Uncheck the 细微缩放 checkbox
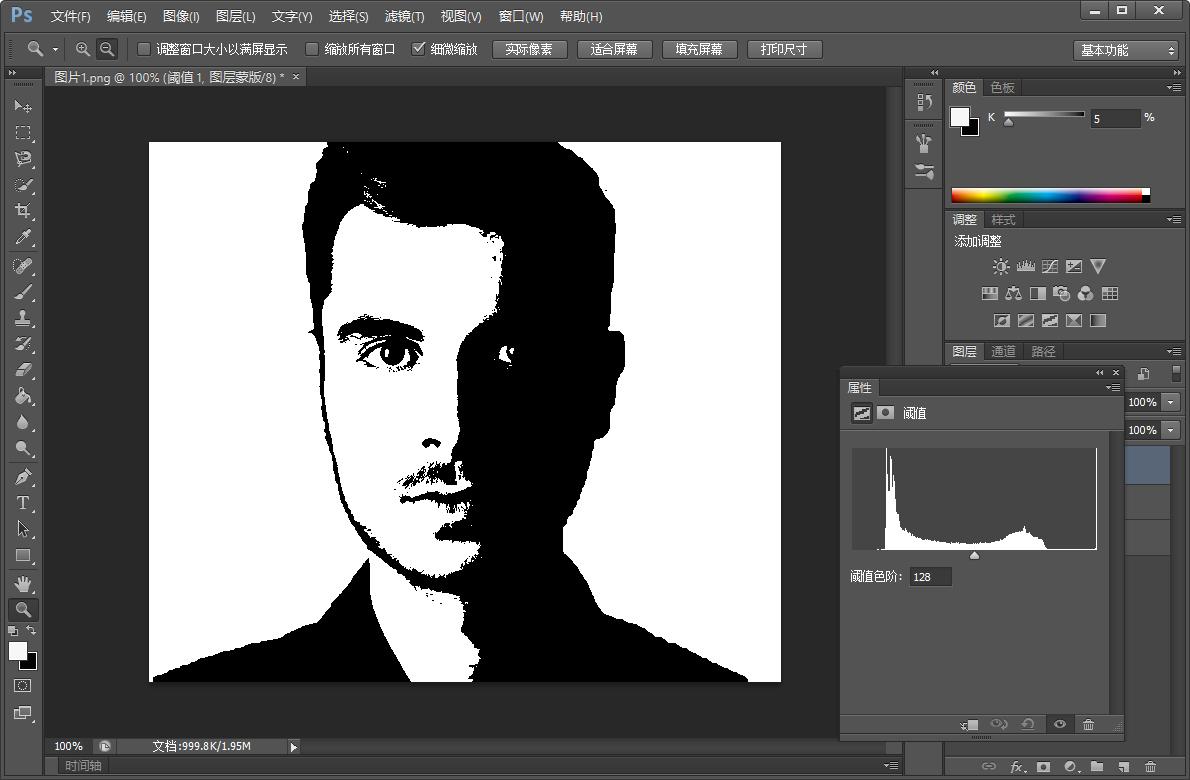The image size is (1190, 780). coord(419,49)
